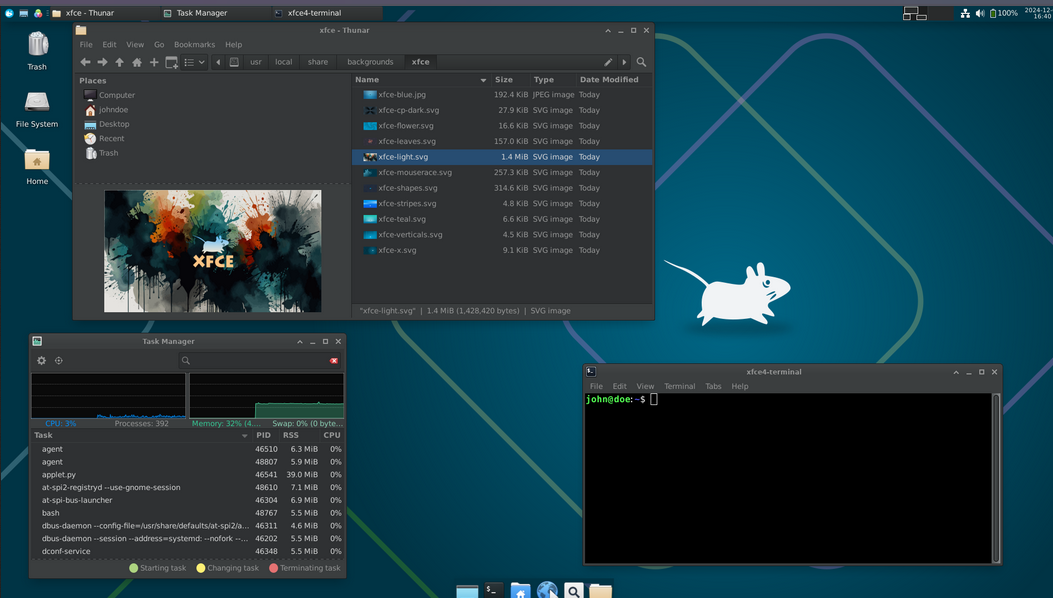Open a new tab with the plus icon
The image size is (1053, 598).
154,62
